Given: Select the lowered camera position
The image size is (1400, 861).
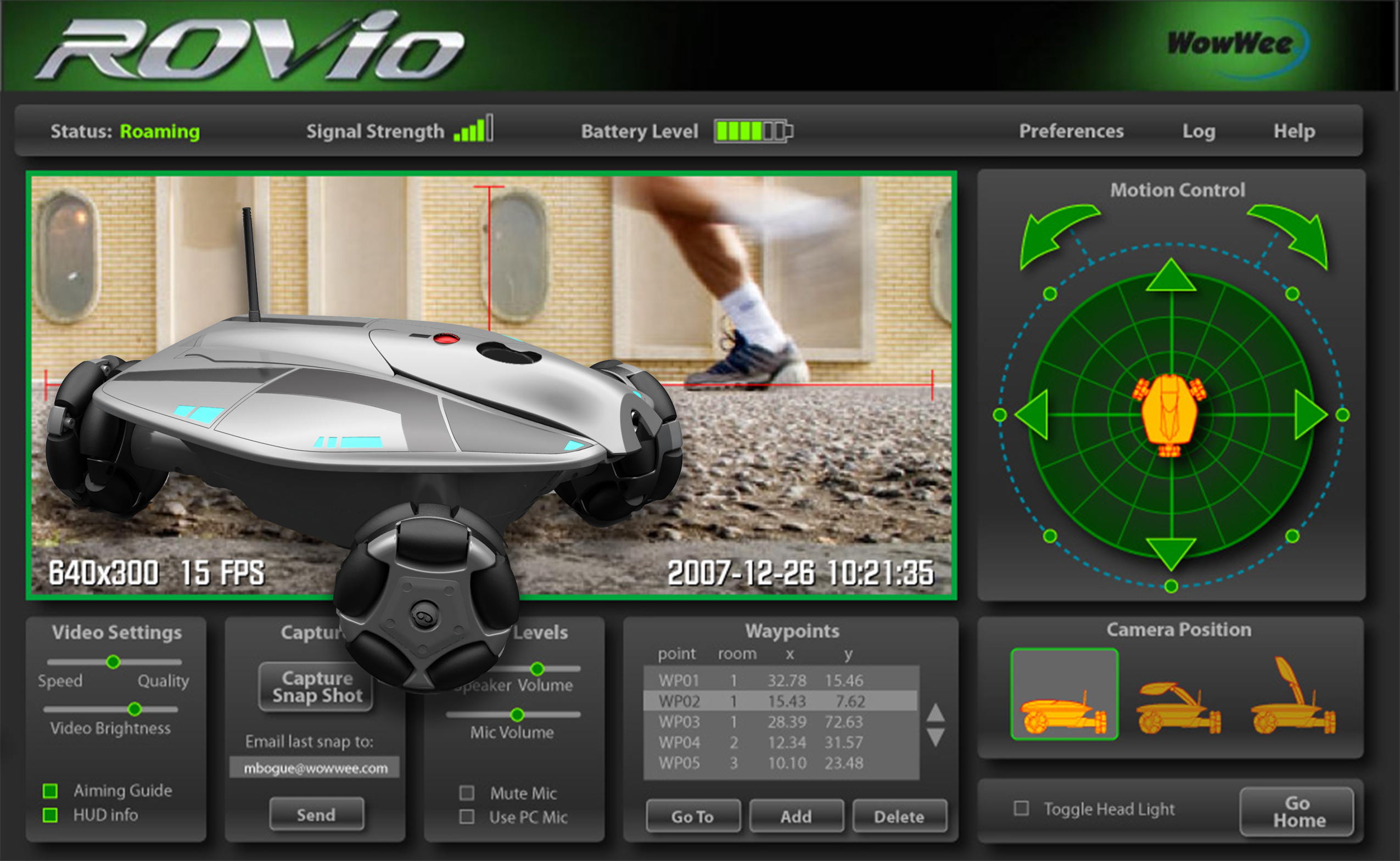Looking at the screenshot, I should pyautogui.click(x=1064, y=694).
